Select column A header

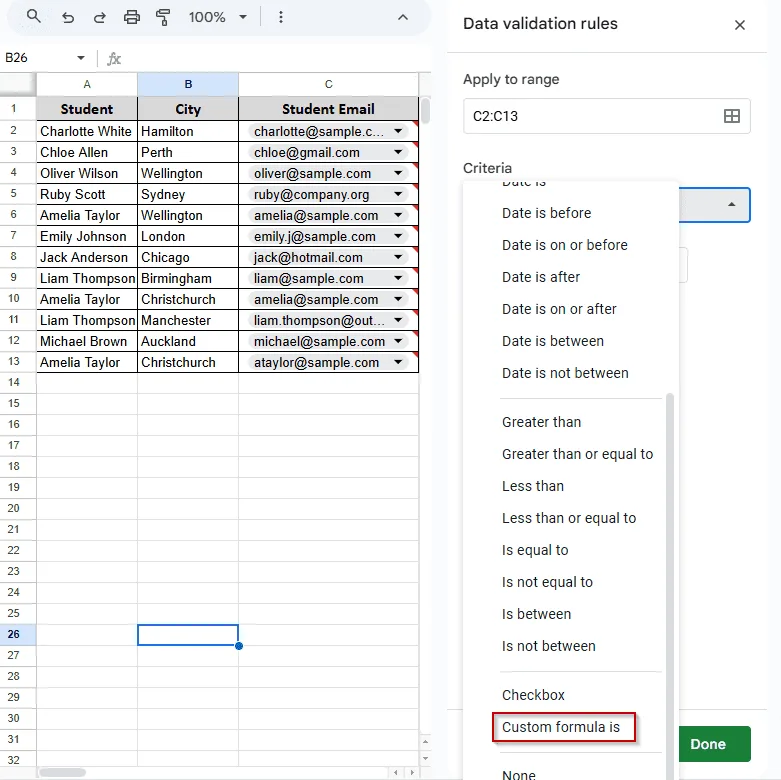[87, 84]
